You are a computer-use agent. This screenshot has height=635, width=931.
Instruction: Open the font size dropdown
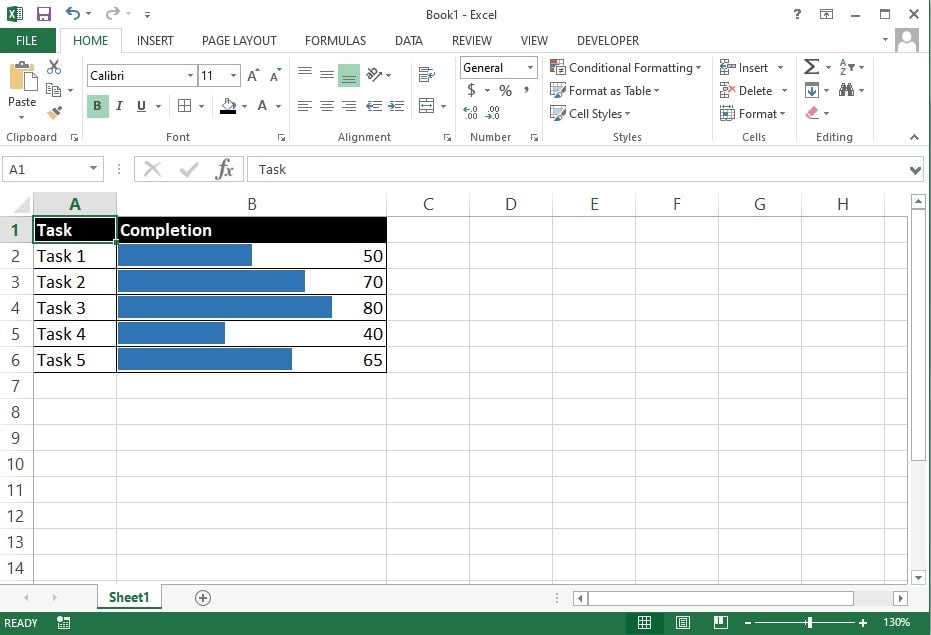(x=233, y=75)
